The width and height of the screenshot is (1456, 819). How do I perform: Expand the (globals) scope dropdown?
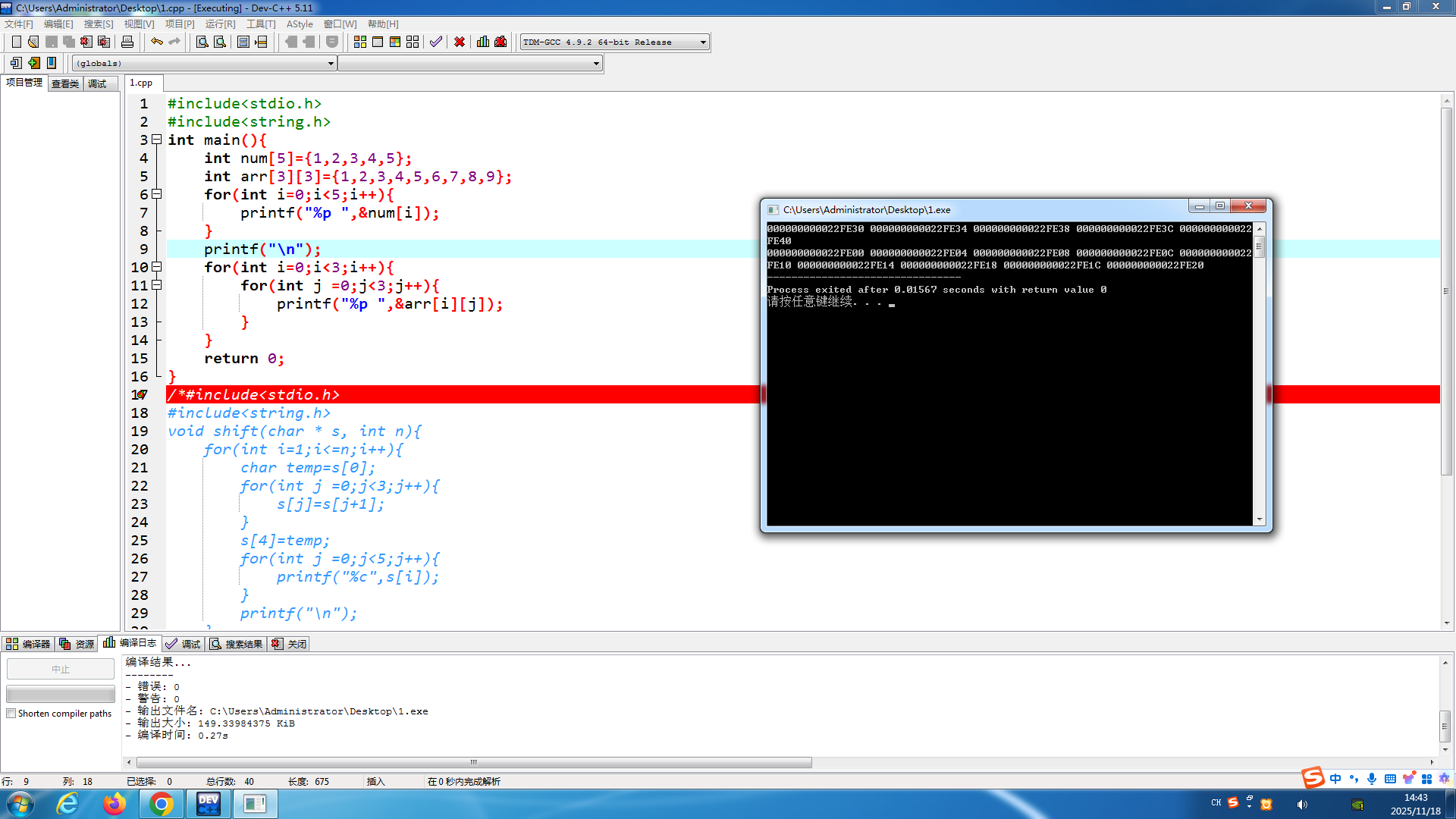331,64
